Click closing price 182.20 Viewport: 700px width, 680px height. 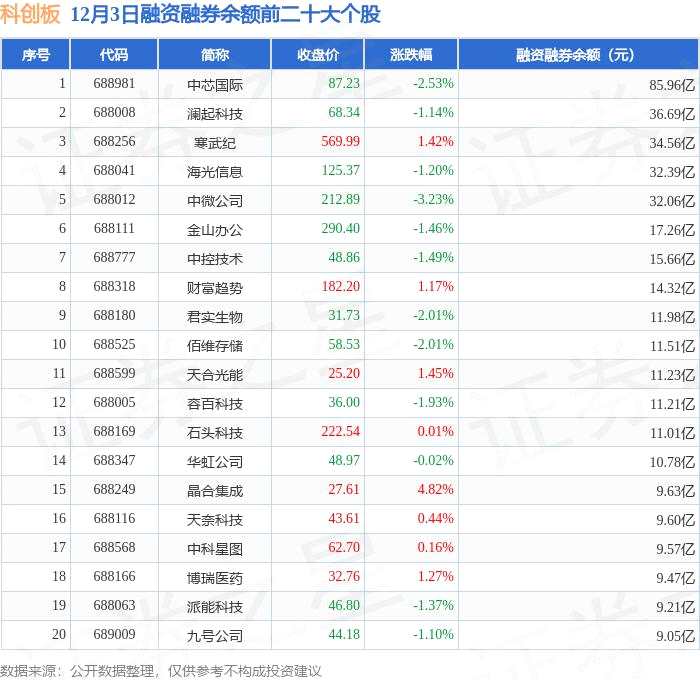(340, 286)
